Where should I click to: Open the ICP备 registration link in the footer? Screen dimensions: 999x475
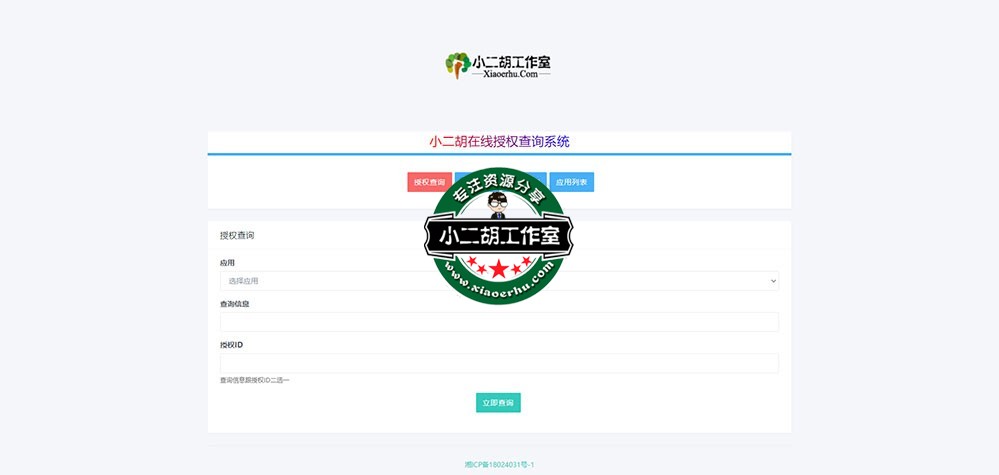tap(499, 464)
